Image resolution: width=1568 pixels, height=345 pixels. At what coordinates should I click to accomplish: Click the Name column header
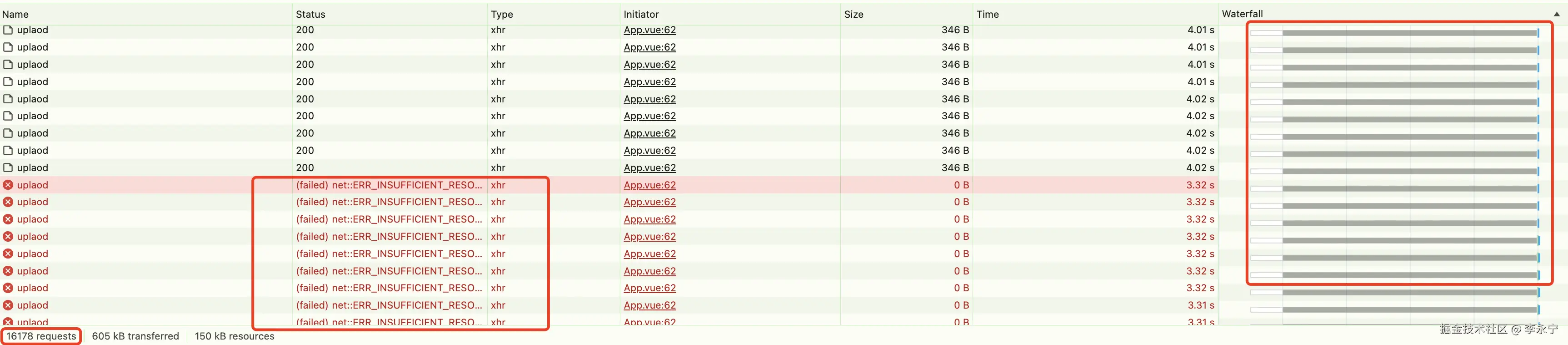15,14
